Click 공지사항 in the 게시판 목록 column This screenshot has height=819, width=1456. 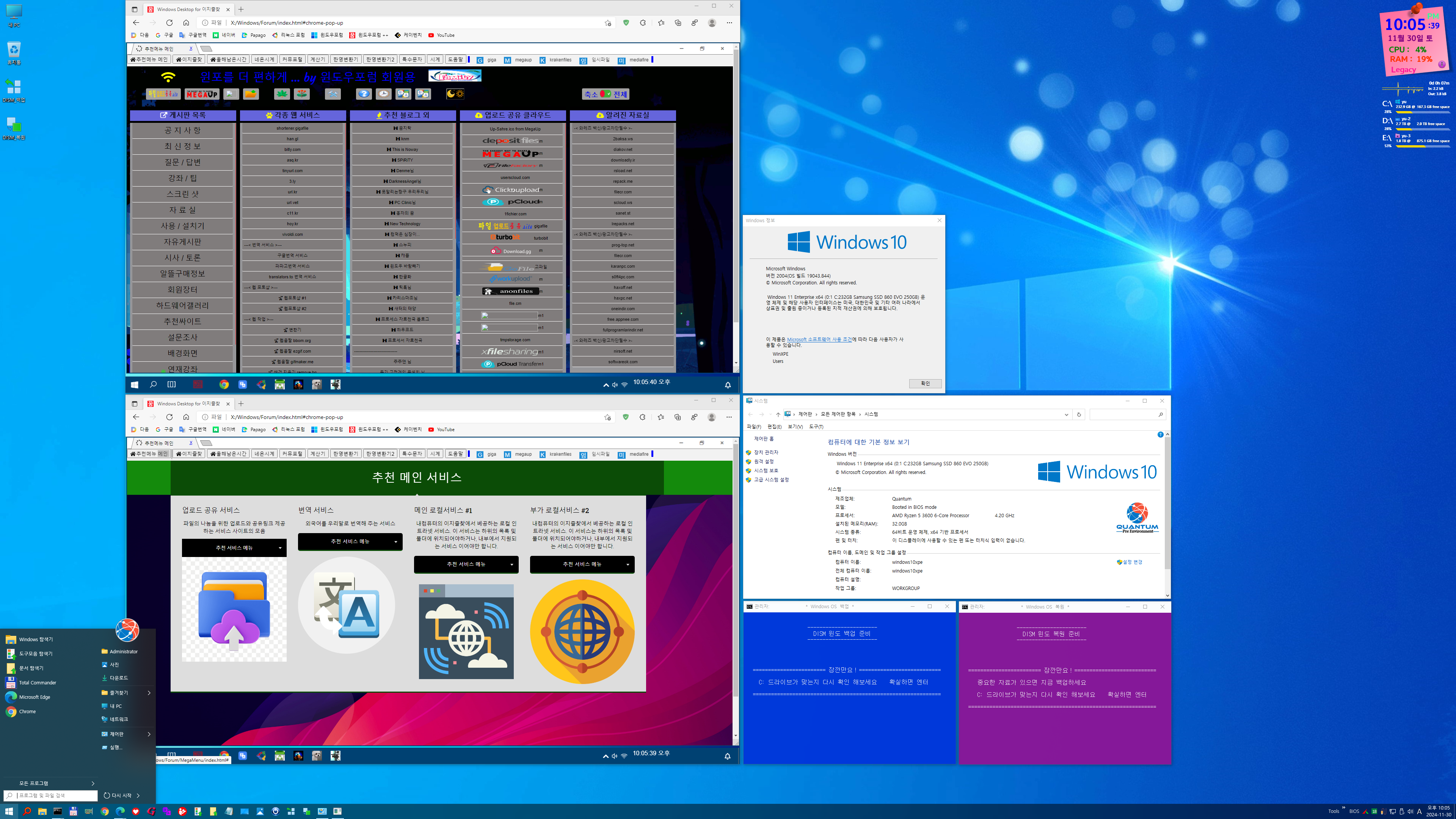click(182, 130)
